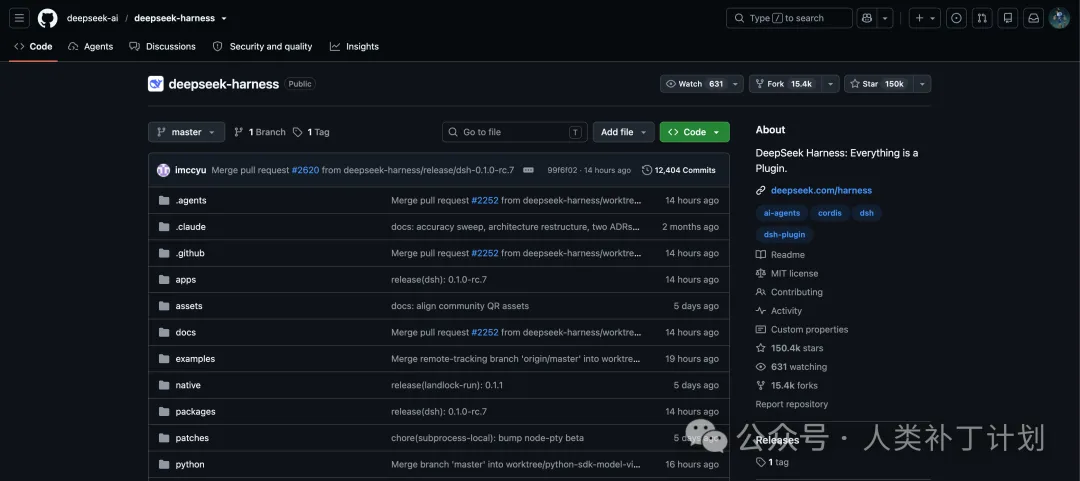Click the apps folder icon

164,280
